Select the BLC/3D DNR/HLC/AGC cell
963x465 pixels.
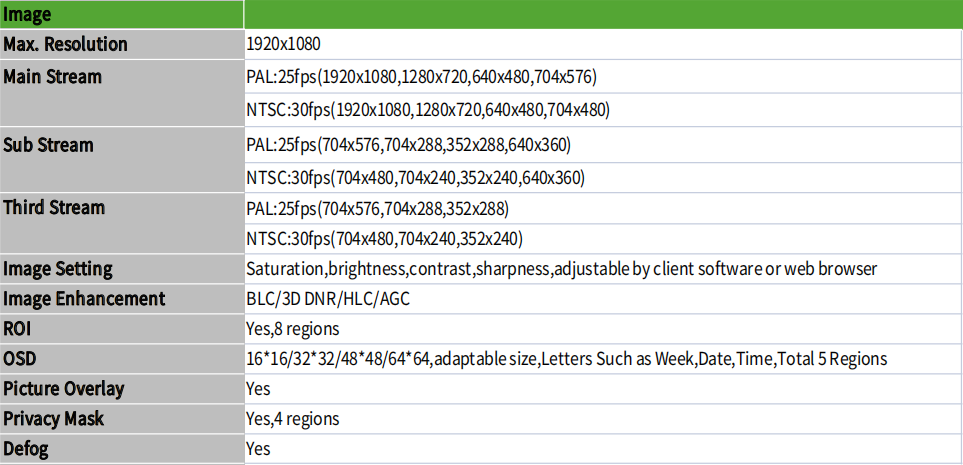(x=603, y=299)
